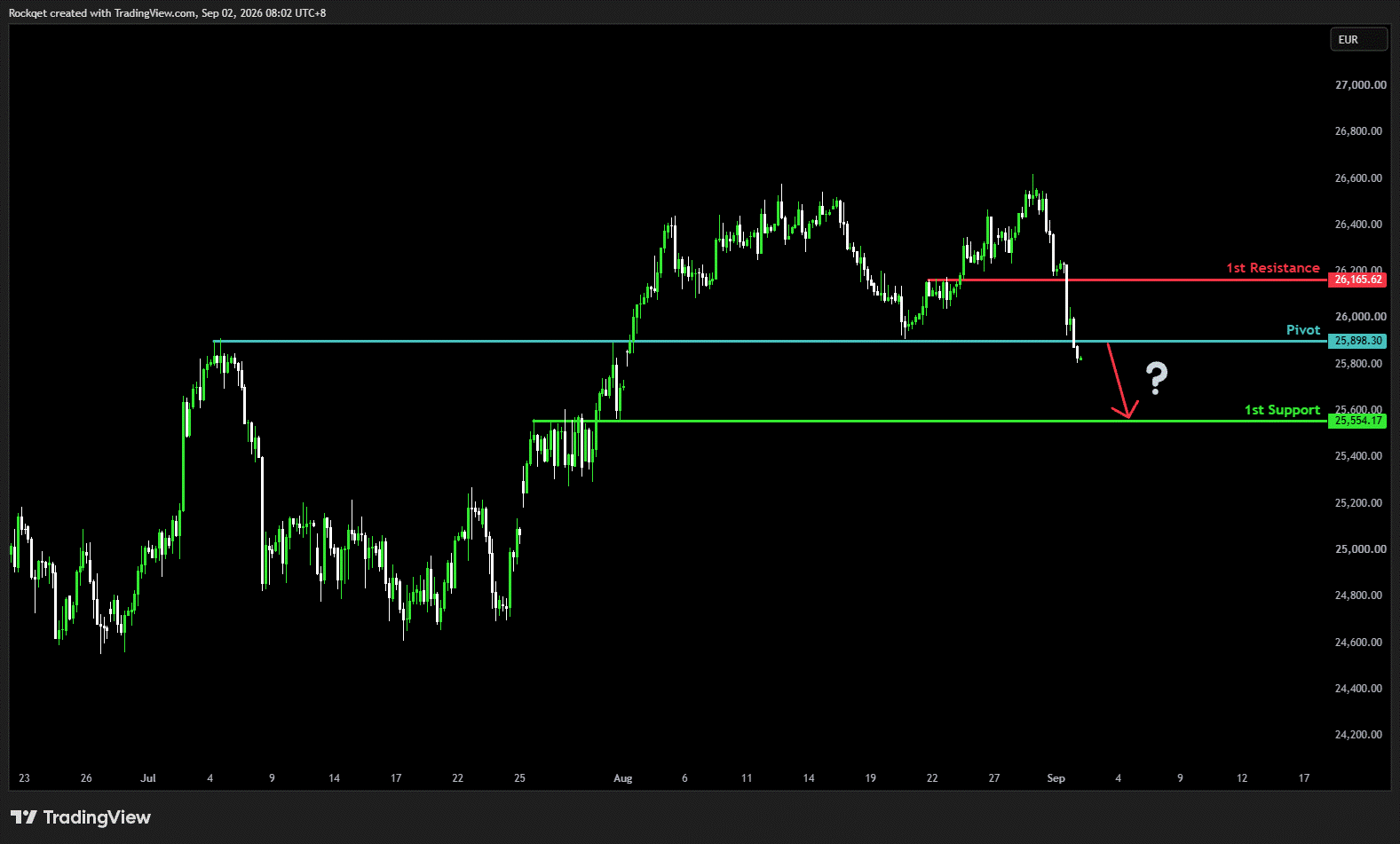This screenshot has height=844, width=1400.
Task: Click the Sep marker on time axis
Action: pos(1056,778)
